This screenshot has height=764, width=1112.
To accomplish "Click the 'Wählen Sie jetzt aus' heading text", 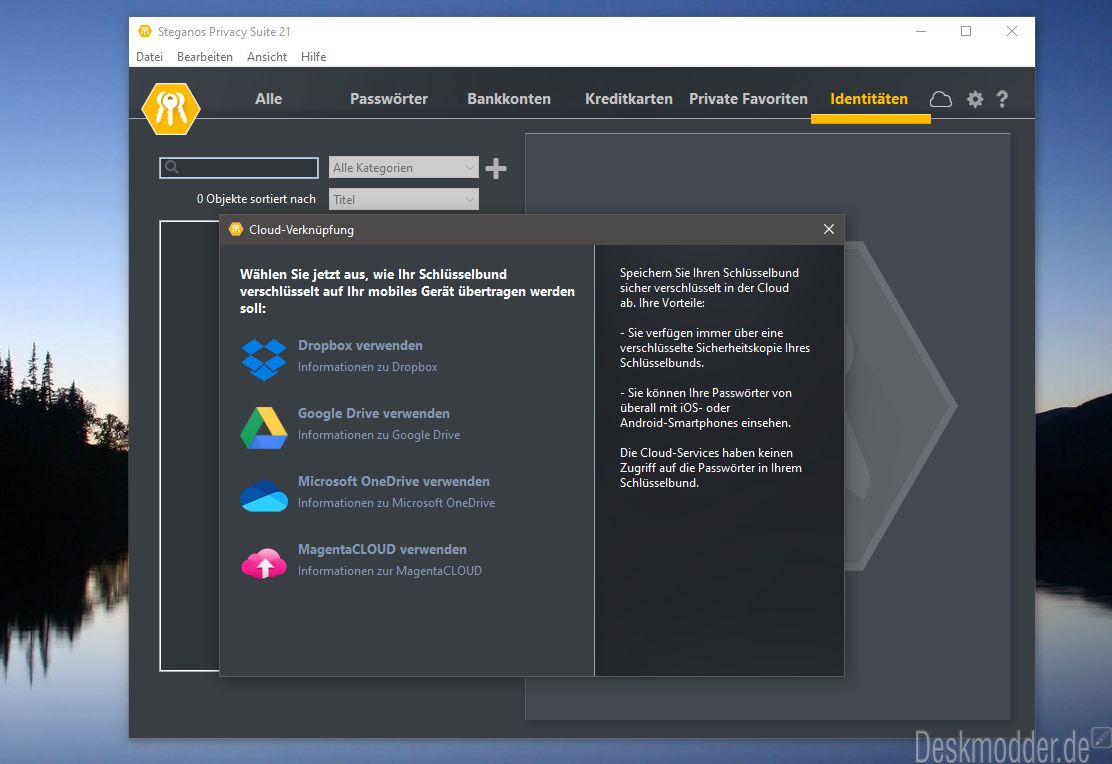I will coord(407,292).
